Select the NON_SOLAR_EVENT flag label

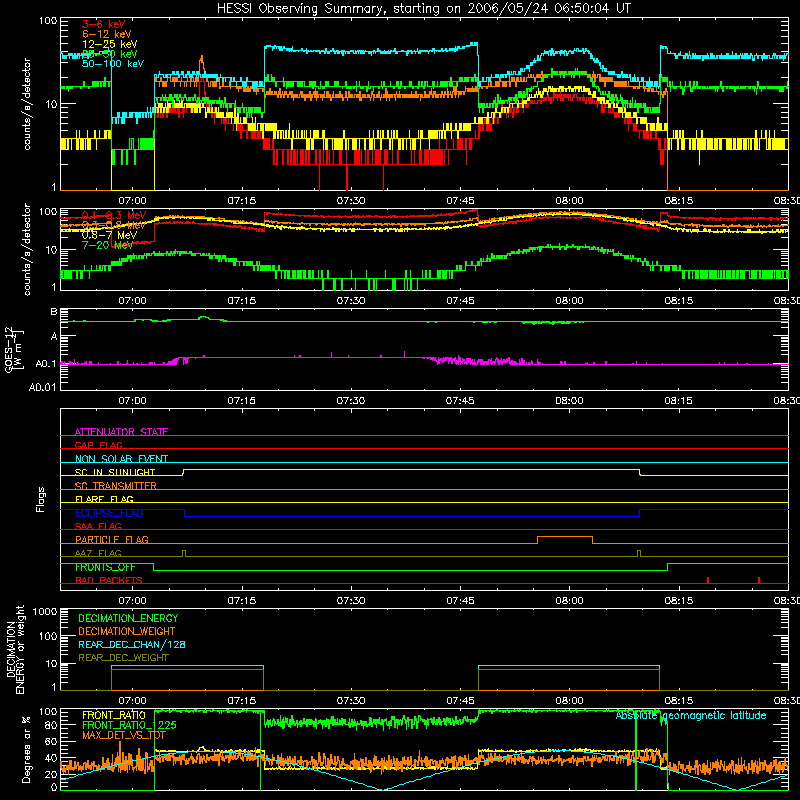(121, 459)
